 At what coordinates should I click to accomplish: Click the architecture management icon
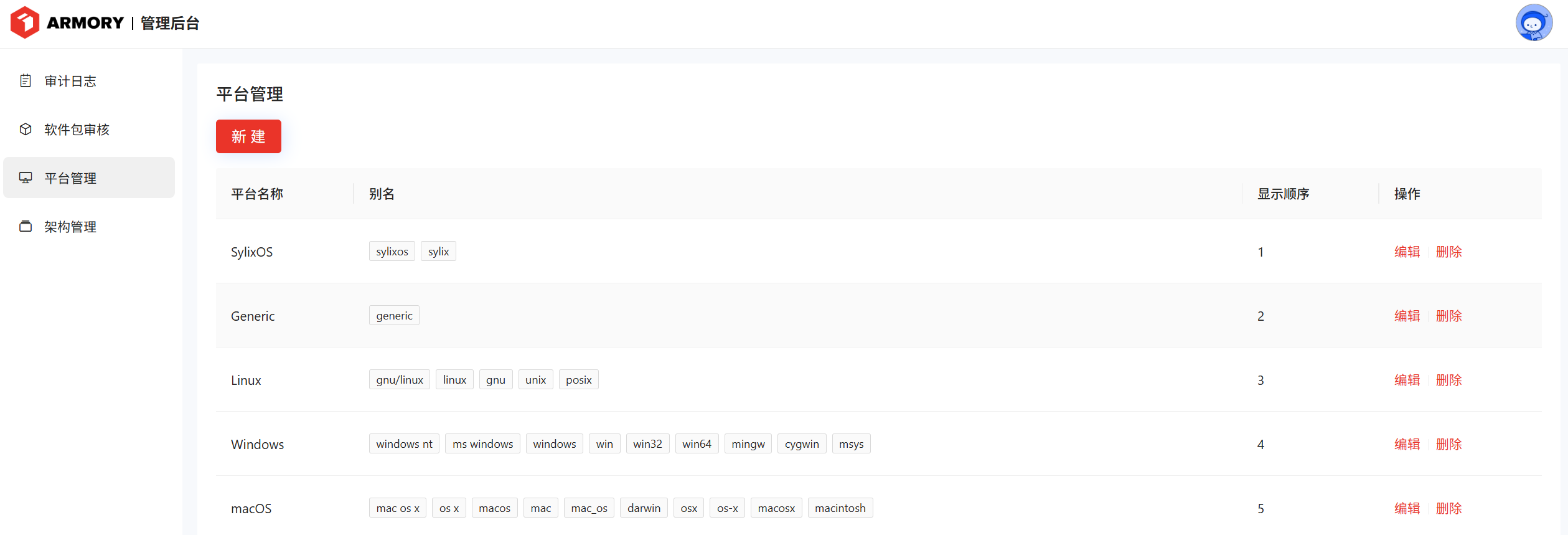[26, 227]
